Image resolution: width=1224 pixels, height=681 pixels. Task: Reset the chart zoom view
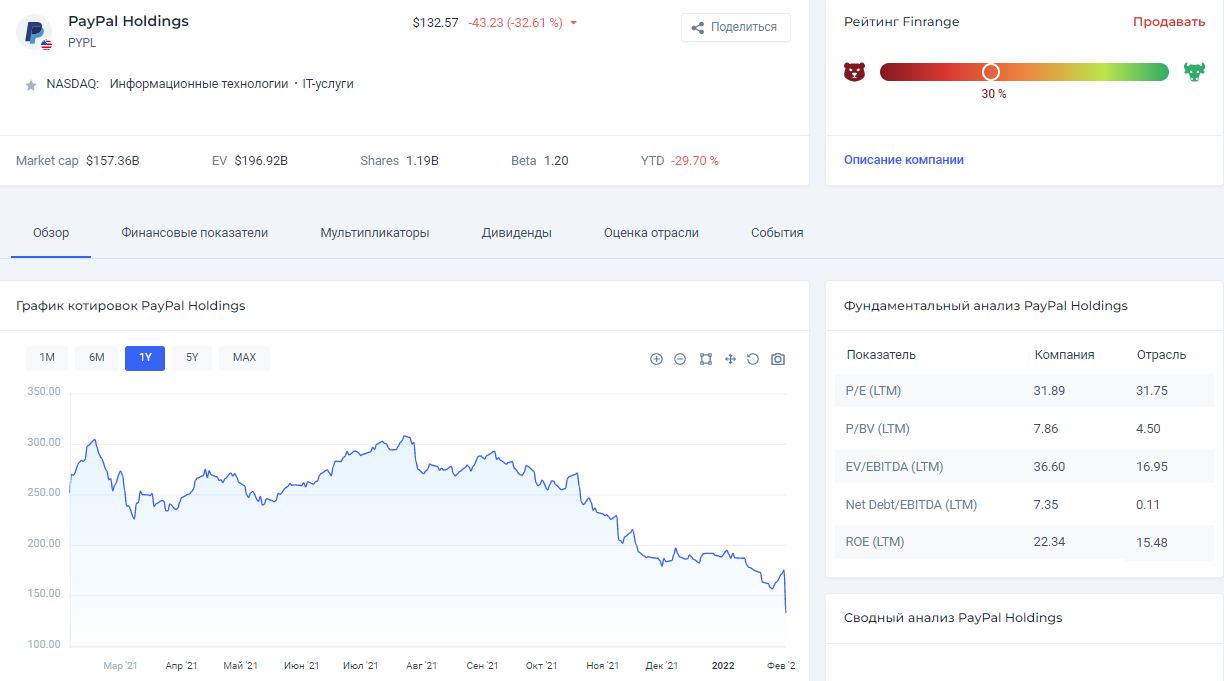coord(753,359)
